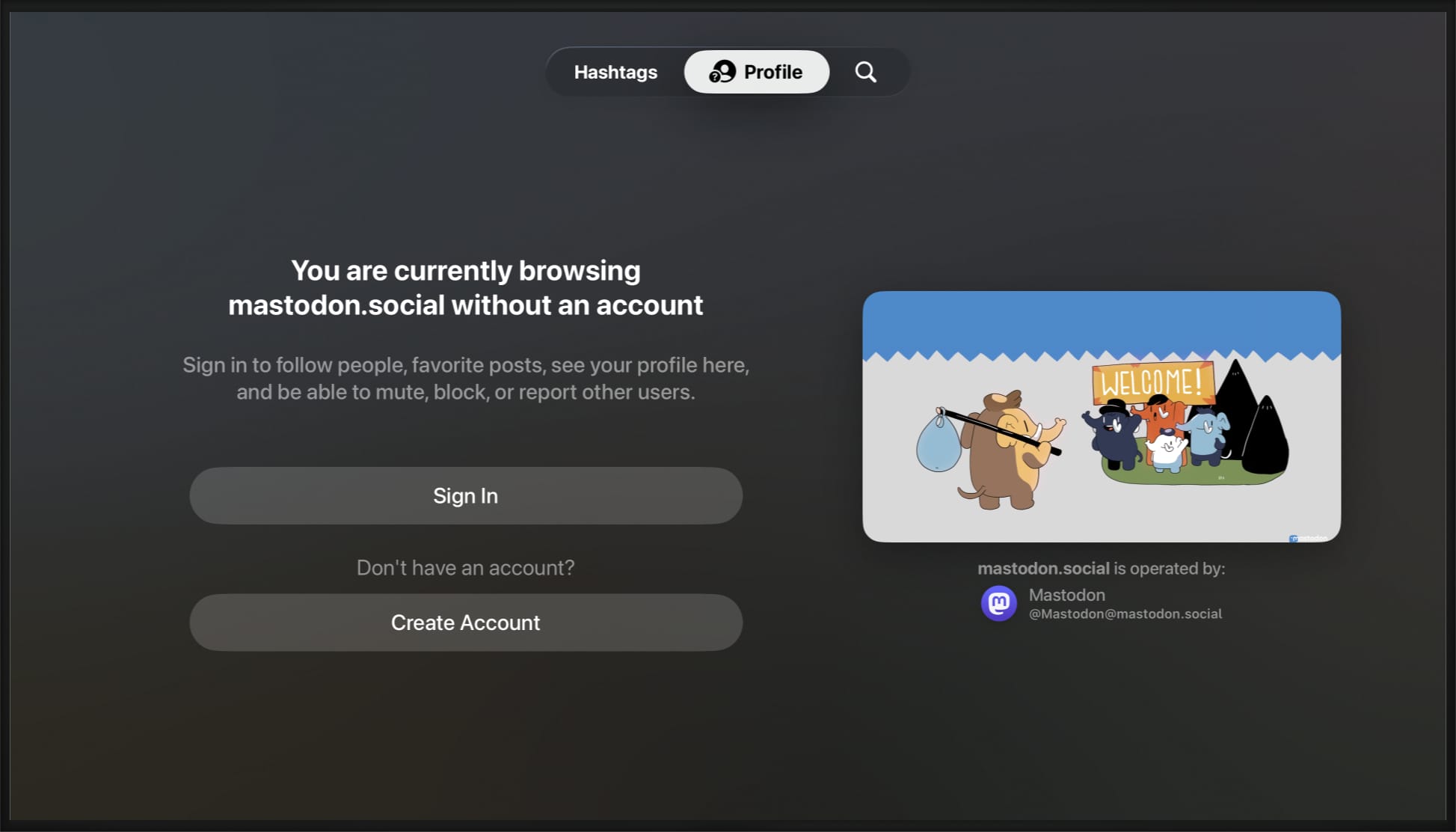Select the Profile tab

(756, 72)
